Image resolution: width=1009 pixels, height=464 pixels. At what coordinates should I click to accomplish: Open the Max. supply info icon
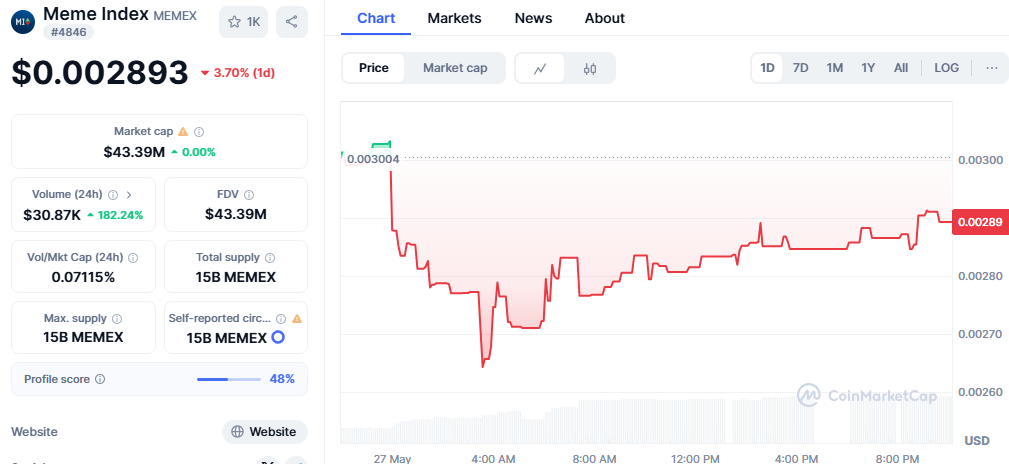(117, 319)
